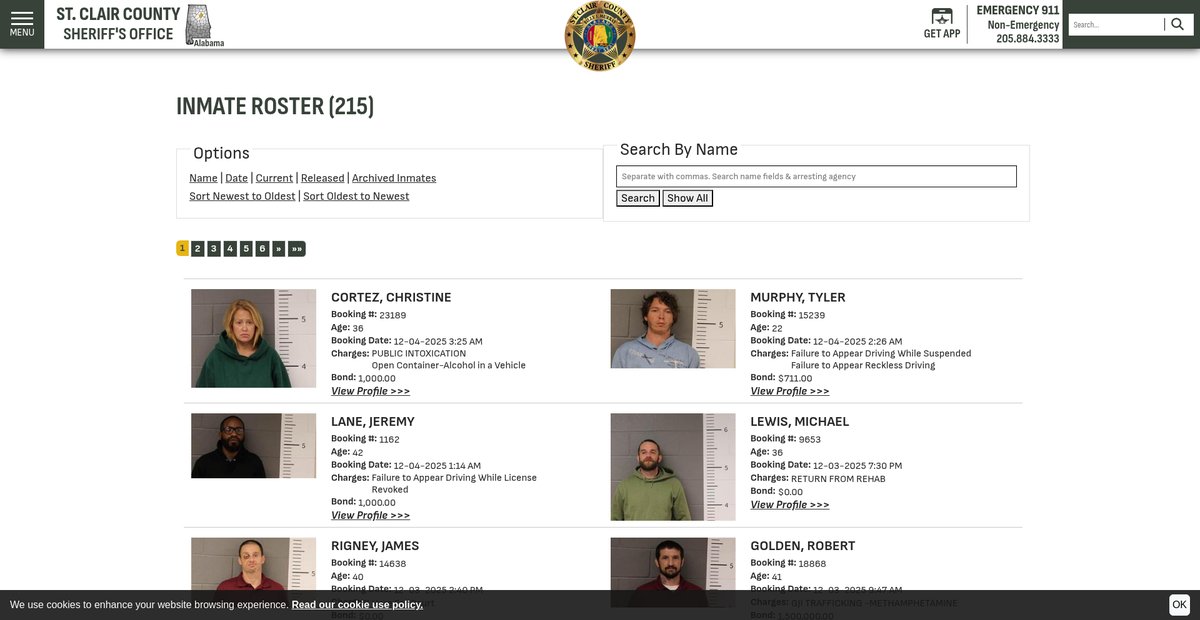The height and width of the screenshot is (620, 1200).
Task: View Profile for Murphy, Tyler
Action: click(790, 391)
